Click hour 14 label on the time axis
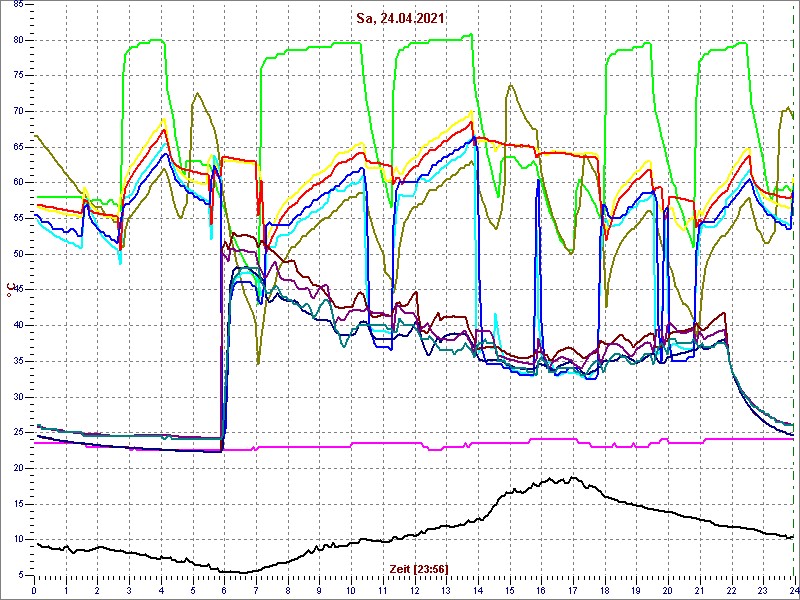800x600 pixels. click(478, 590)
